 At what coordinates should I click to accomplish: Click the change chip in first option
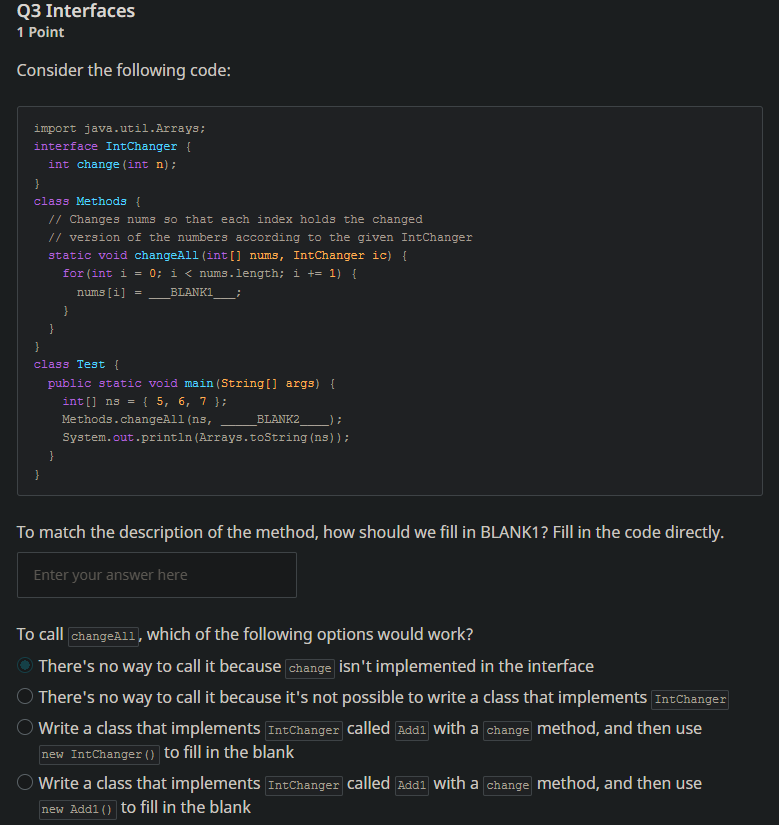[309, 668]
